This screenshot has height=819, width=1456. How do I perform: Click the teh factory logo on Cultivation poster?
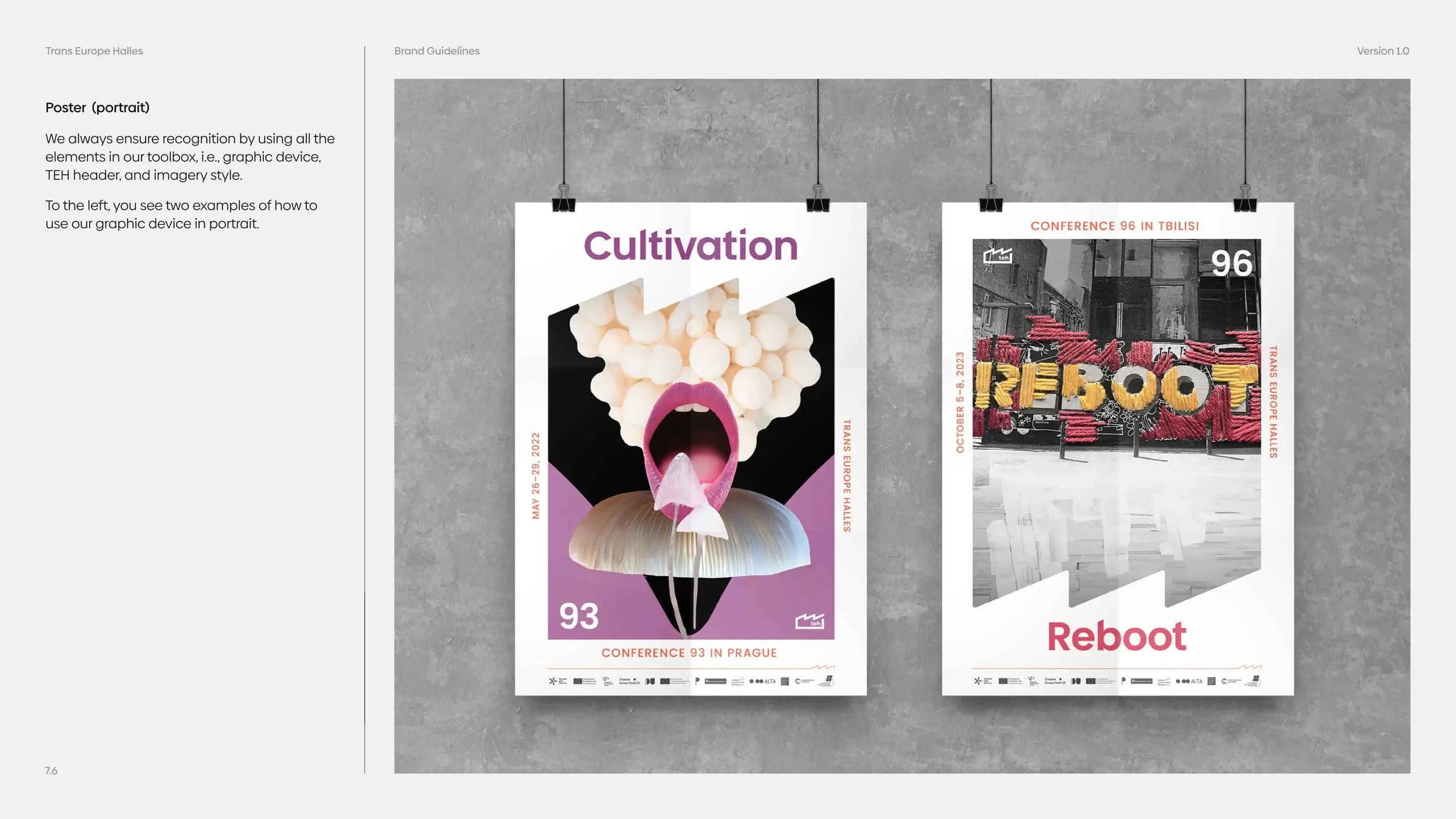pyautogui.click(x=810, y=621)
